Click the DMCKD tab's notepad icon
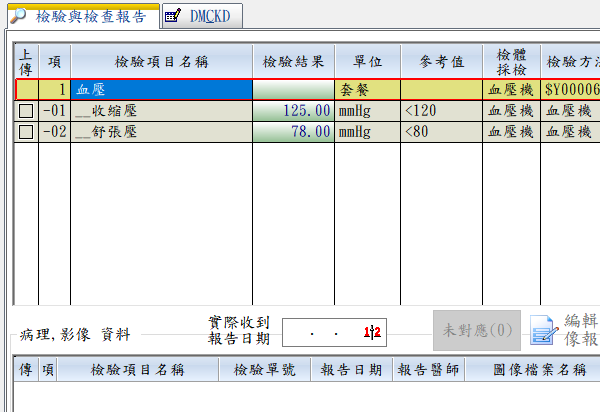 point(173,15)
